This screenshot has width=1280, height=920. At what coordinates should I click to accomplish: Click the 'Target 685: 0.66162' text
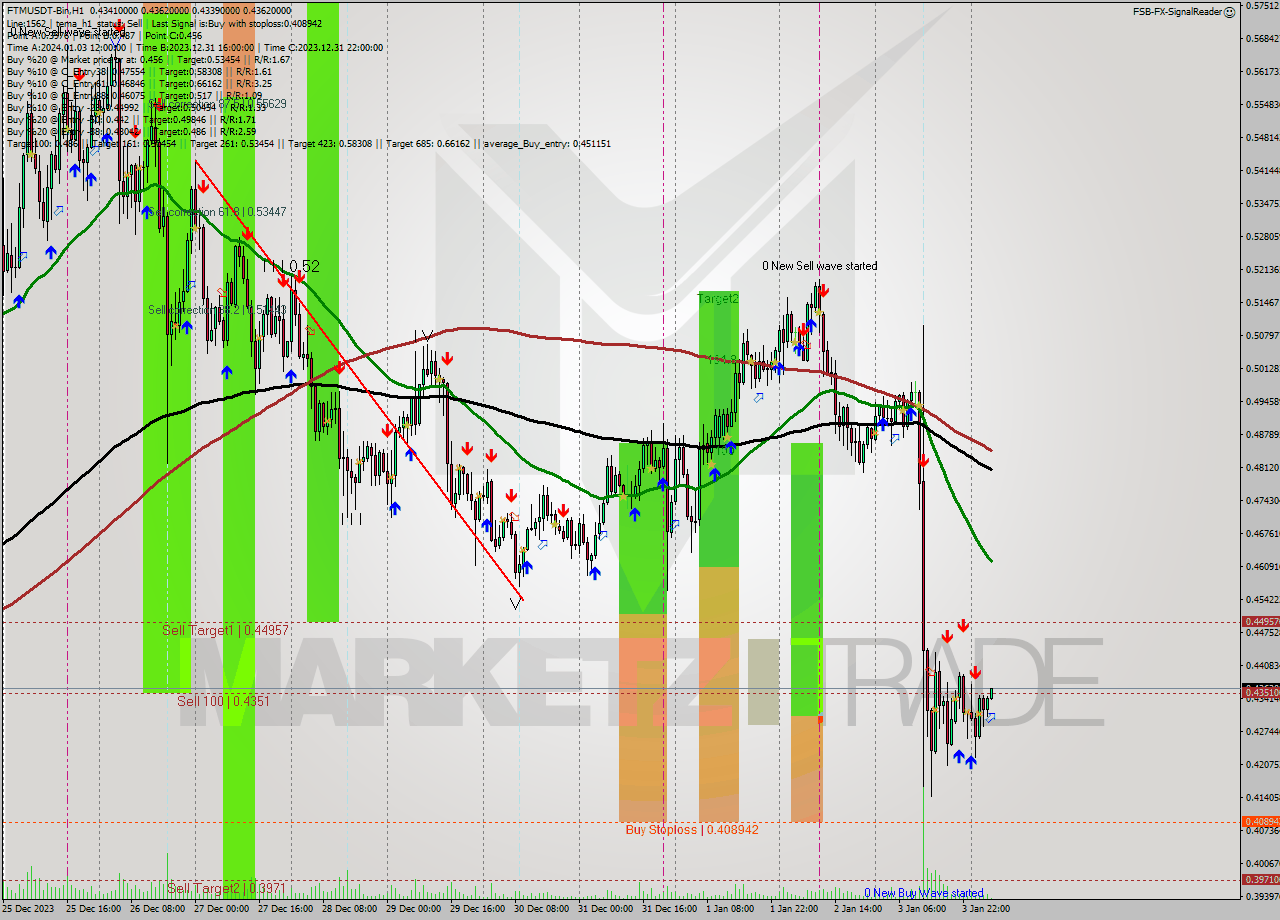click(430, 144)
